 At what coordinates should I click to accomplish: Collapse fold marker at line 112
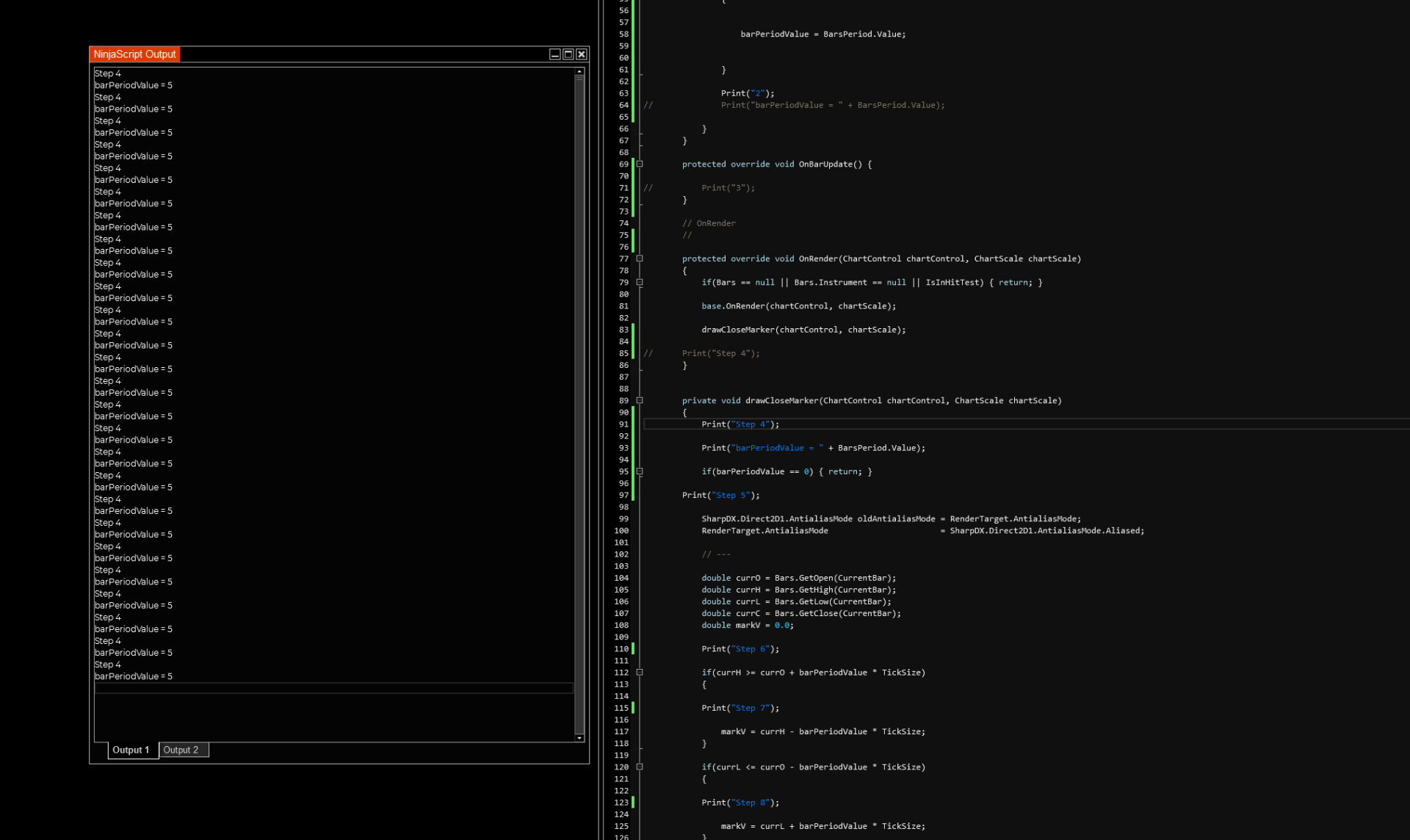[x=640, y=672]
